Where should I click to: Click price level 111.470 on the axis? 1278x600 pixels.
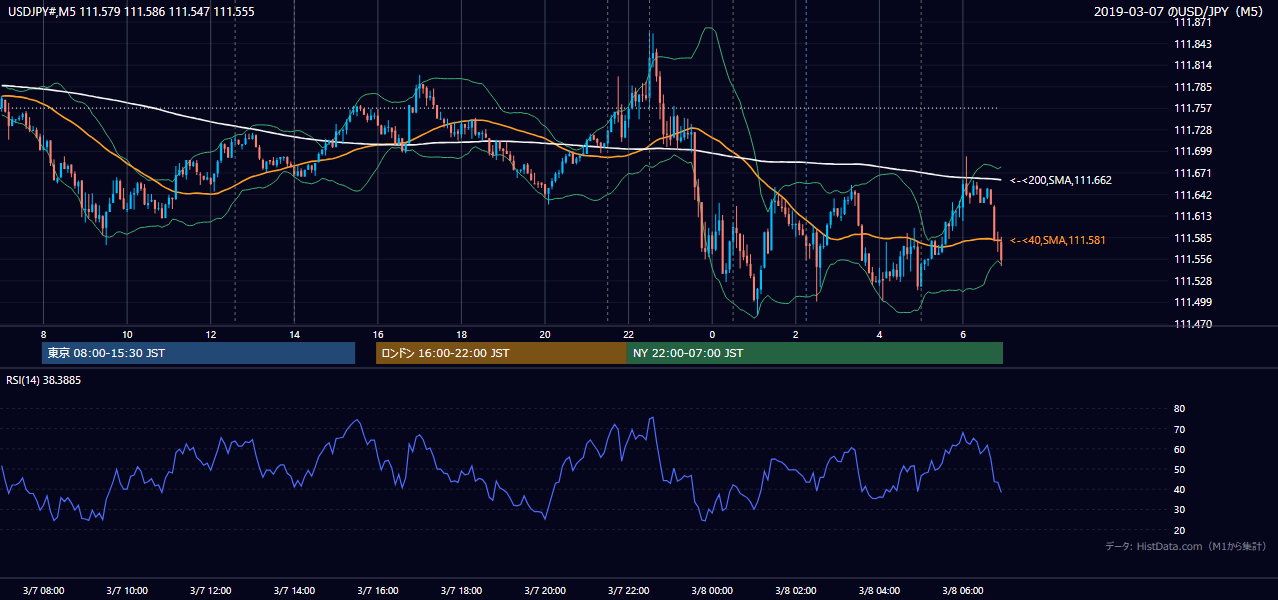click(1193, 324)
